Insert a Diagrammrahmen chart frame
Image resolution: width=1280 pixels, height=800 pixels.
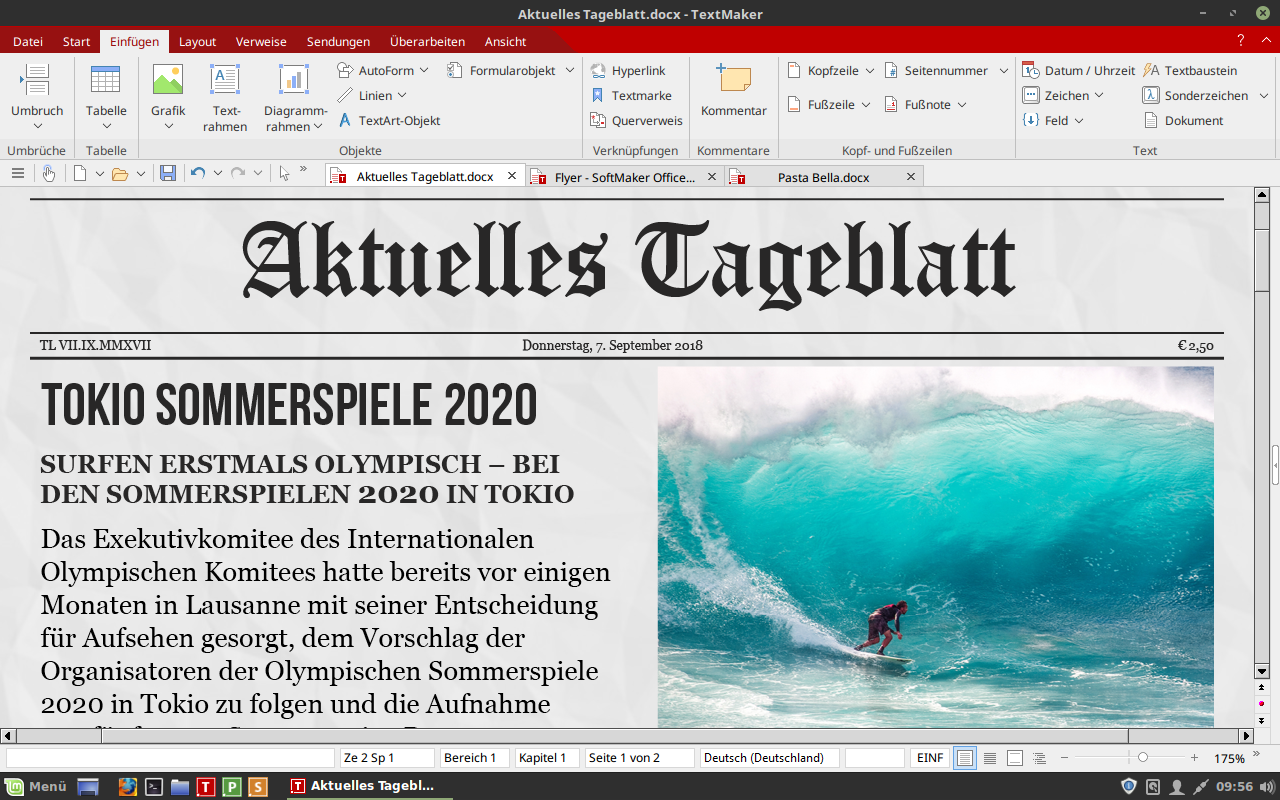(294, 97)
